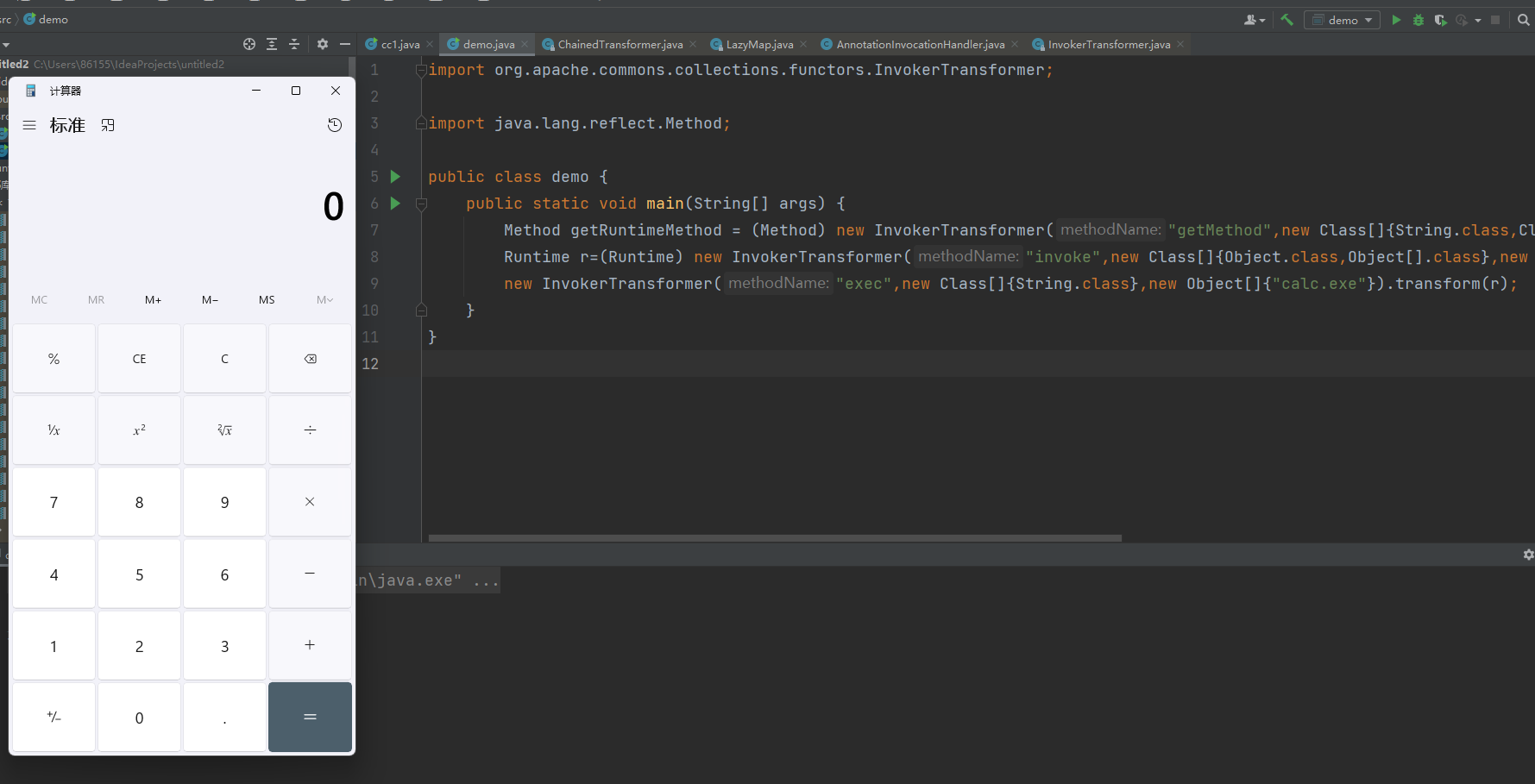Click Calculator decimal point key
This screenshot has width=1535, height=784.
pos(224,717)
